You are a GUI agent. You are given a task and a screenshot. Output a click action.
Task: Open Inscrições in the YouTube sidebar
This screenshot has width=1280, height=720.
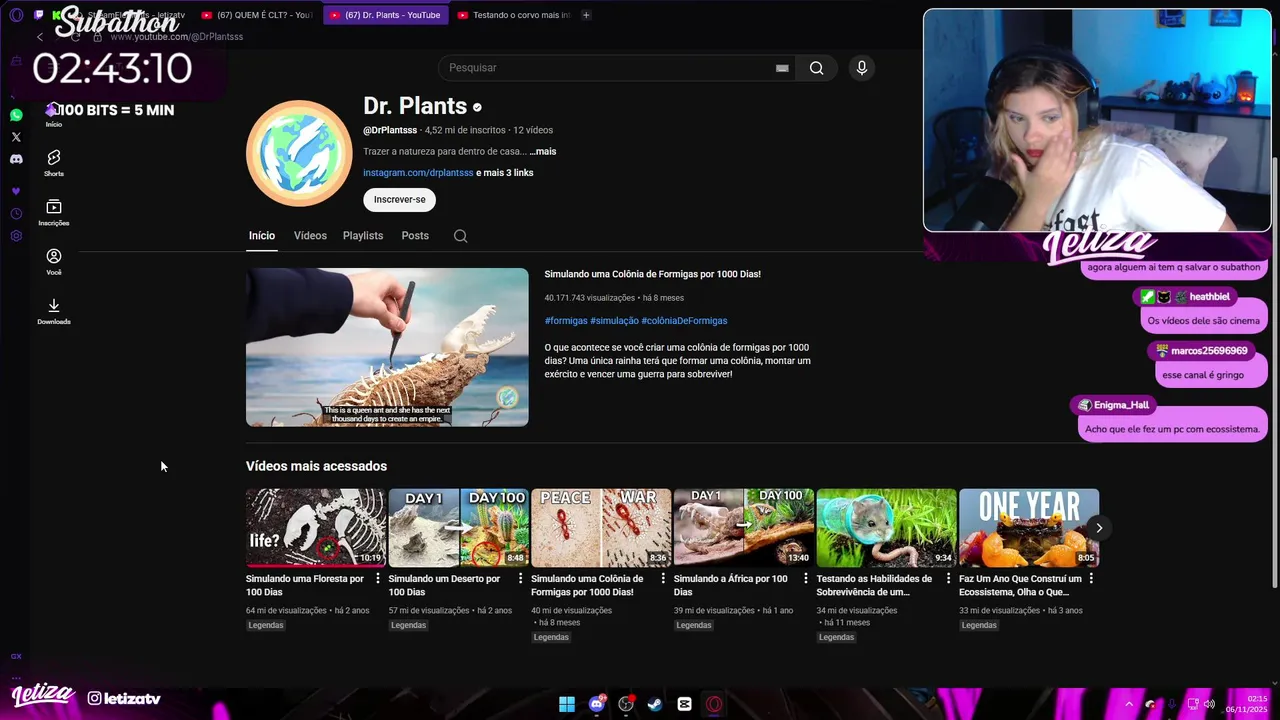point(54,212)
